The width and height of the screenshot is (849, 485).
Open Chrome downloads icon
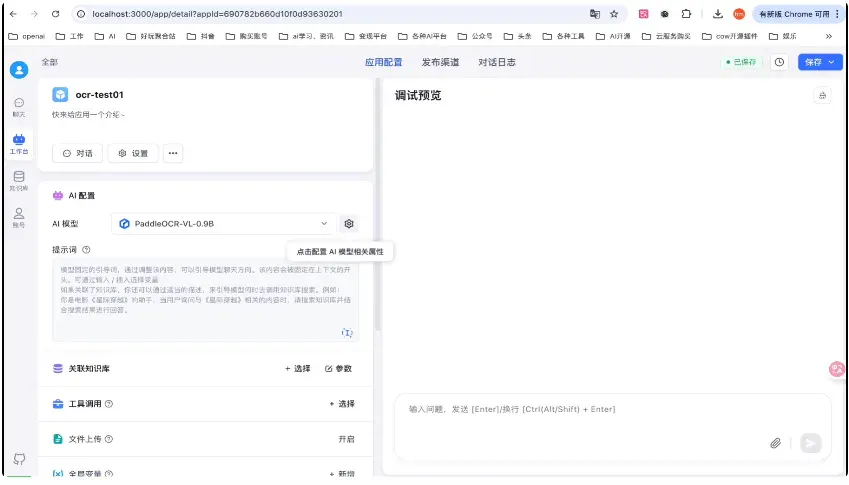tap(718, 14)
